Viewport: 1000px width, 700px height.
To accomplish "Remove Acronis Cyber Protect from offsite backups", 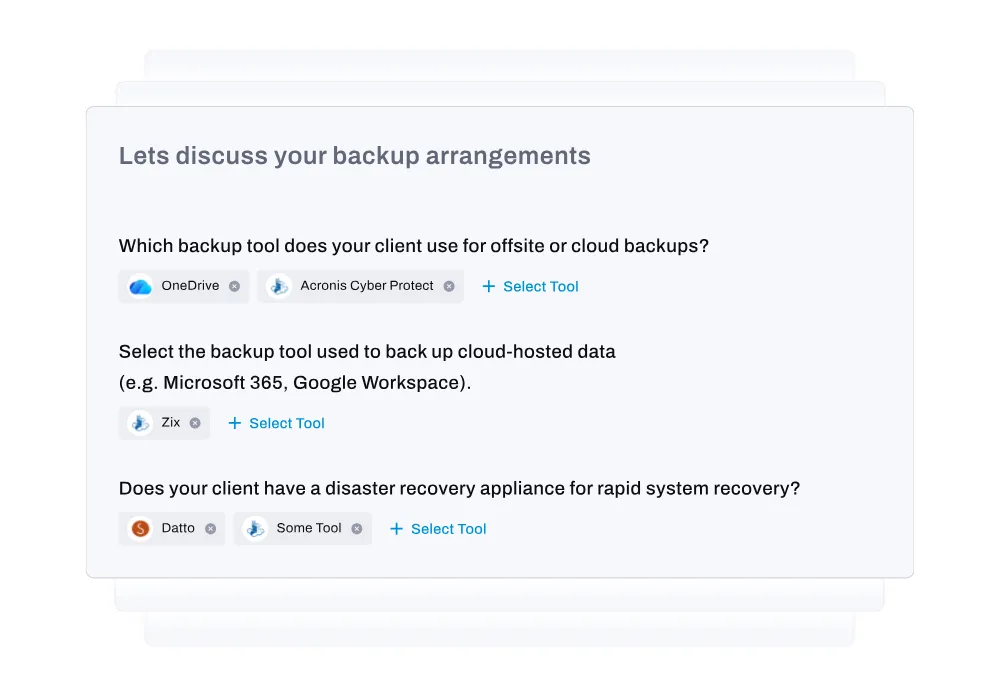I will click(x=447, y=286).
